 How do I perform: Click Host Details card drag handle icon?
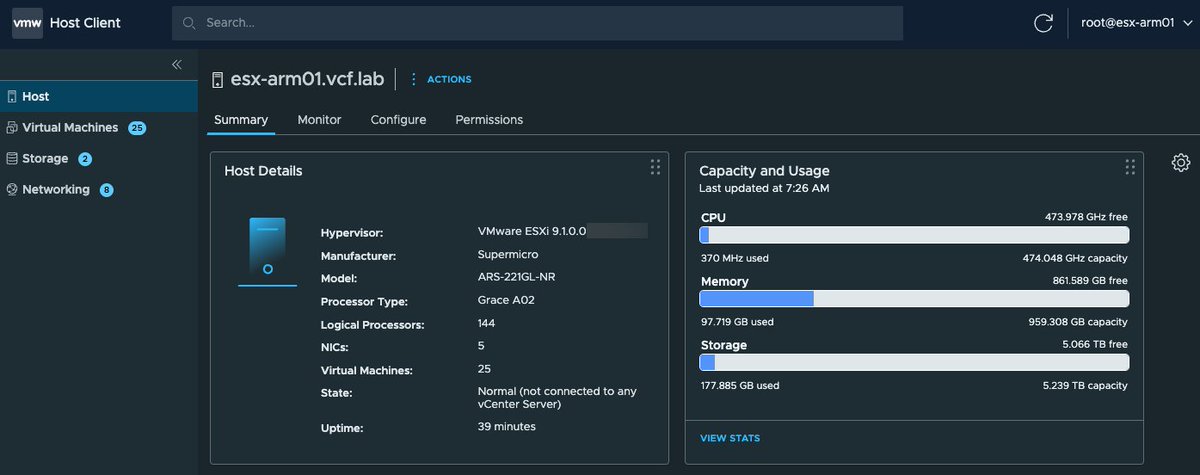[655, 167]
